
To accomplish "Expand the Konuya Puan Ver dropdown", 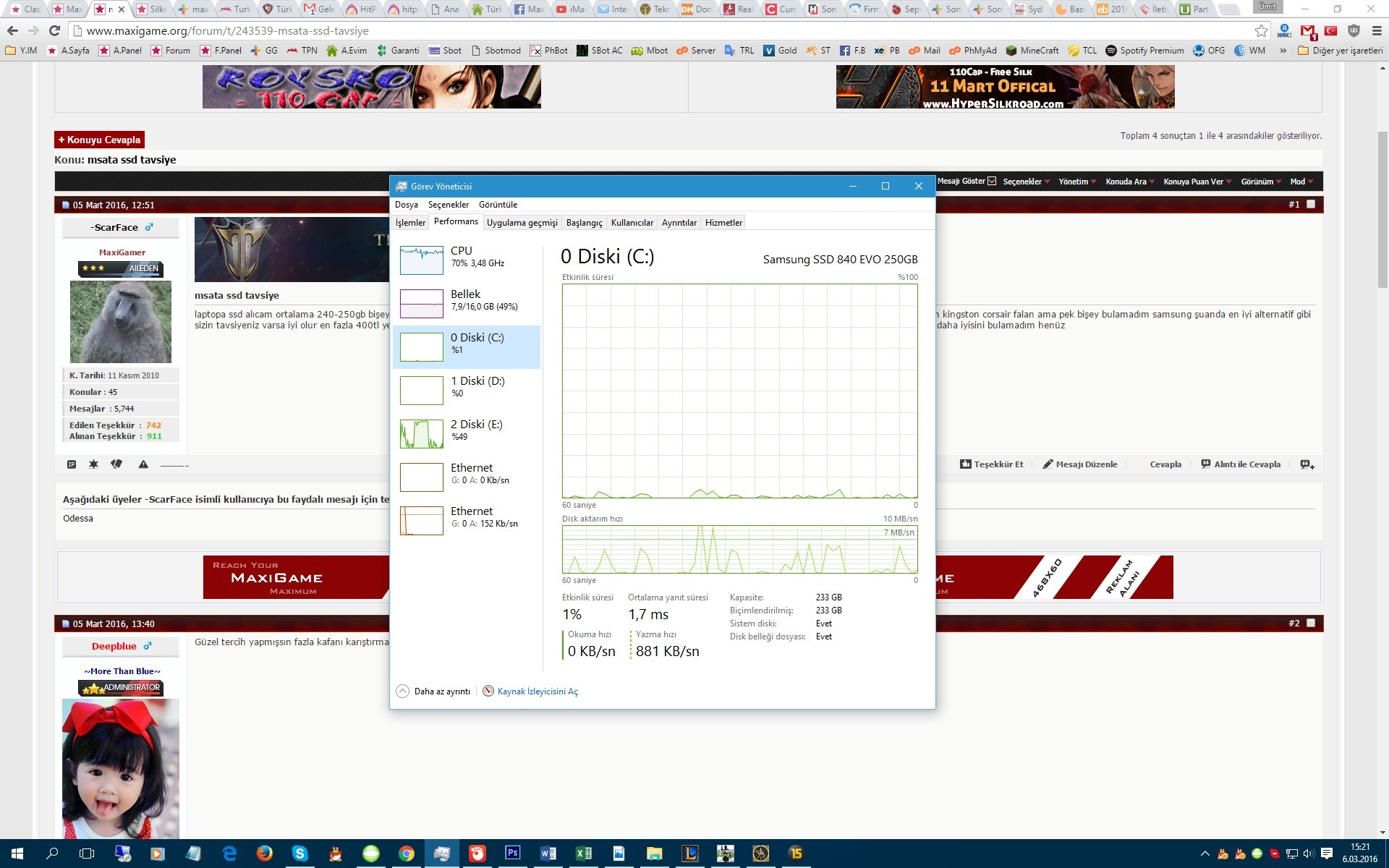I will [x=1197, y=182].
